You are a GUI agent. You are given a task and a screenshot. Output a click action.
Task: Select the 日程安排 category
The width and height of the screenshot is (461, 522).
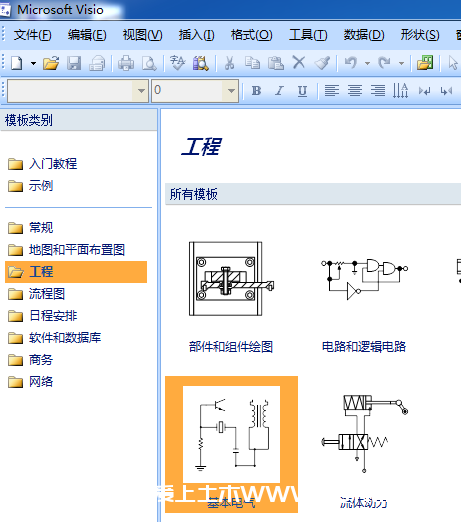click(43, 316)
